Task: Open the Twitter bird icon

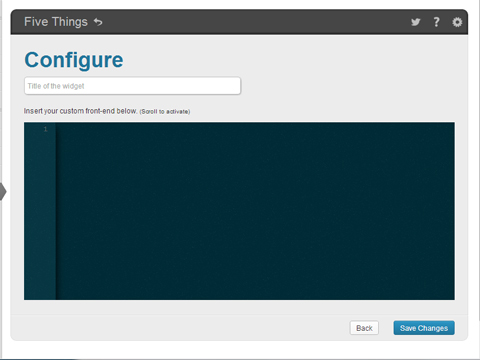Action: (x=415, y=22)
